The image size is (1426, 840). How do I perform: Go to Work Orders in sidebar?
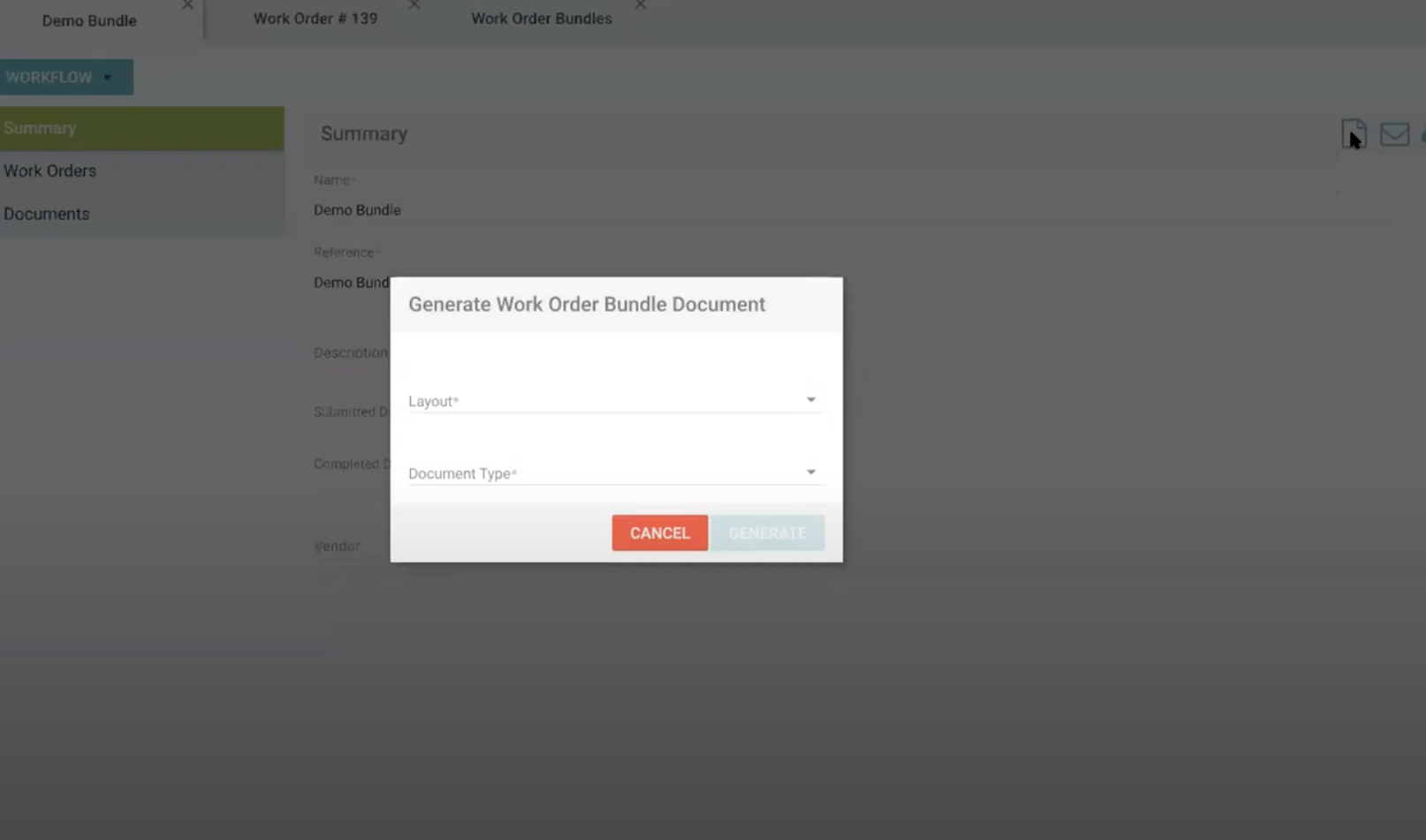(50, 170)
